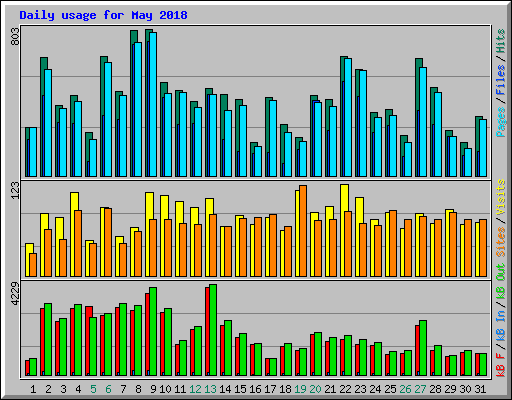Viewport: 512px width, 400px height.
Task: Click the Sites legend label
Action: pyautogui.click(x=501, y=242)
